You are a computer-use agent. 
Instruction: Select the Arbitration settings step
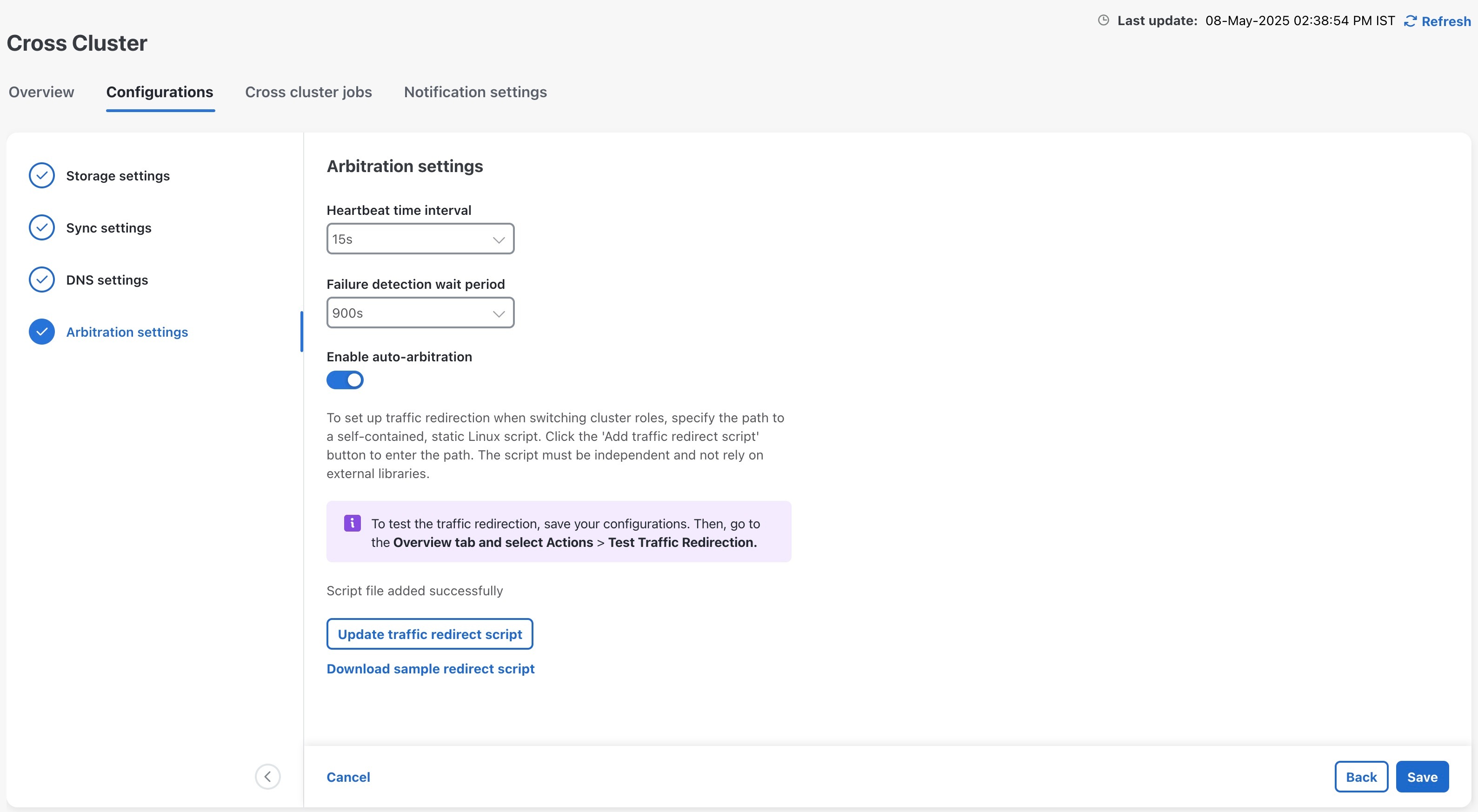[x=127, y=332]
